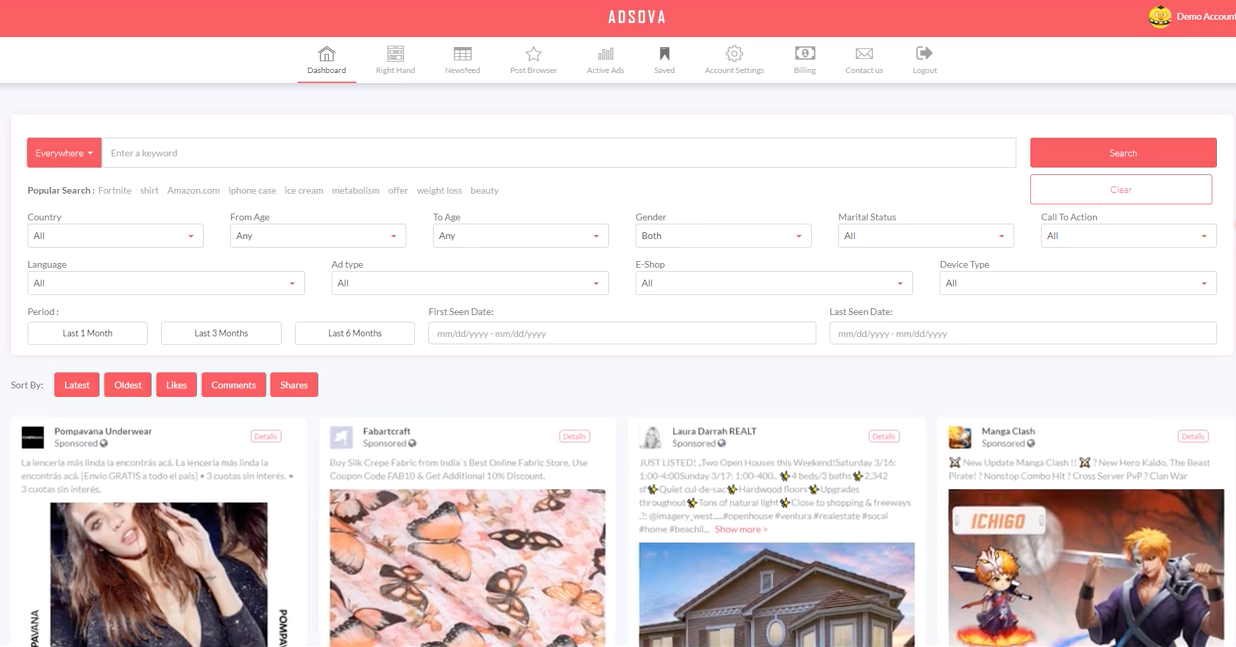Click the Manga Clash page name
The image size is (1236, 647).
click(x=1008, y=431)
